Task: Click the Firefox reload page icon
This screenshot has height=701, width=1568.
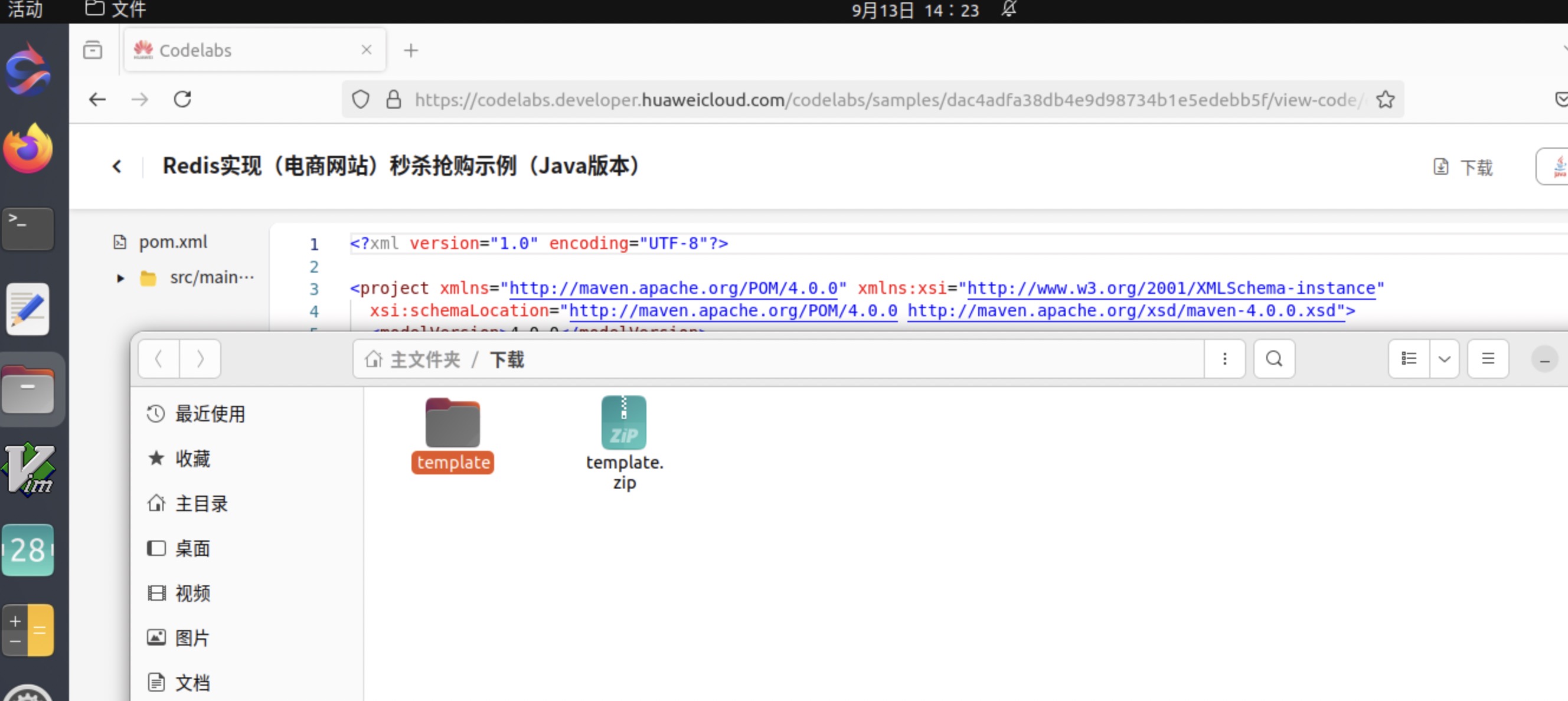Action: [x=182, y=99]
